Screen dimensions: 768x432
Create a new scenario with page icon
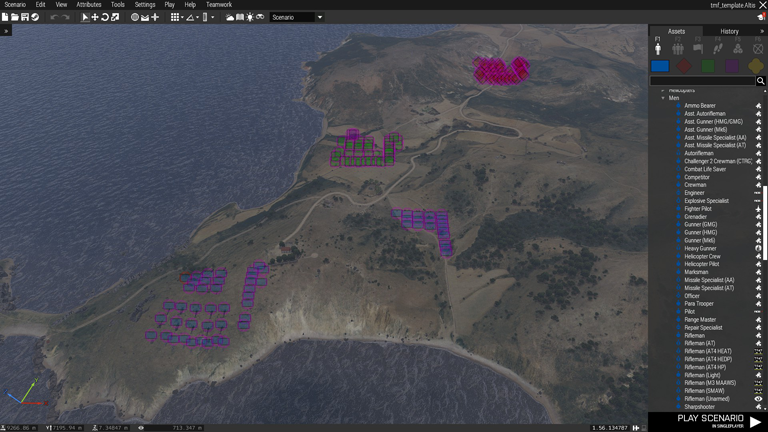pyautogui.click(x=5, y=17)
